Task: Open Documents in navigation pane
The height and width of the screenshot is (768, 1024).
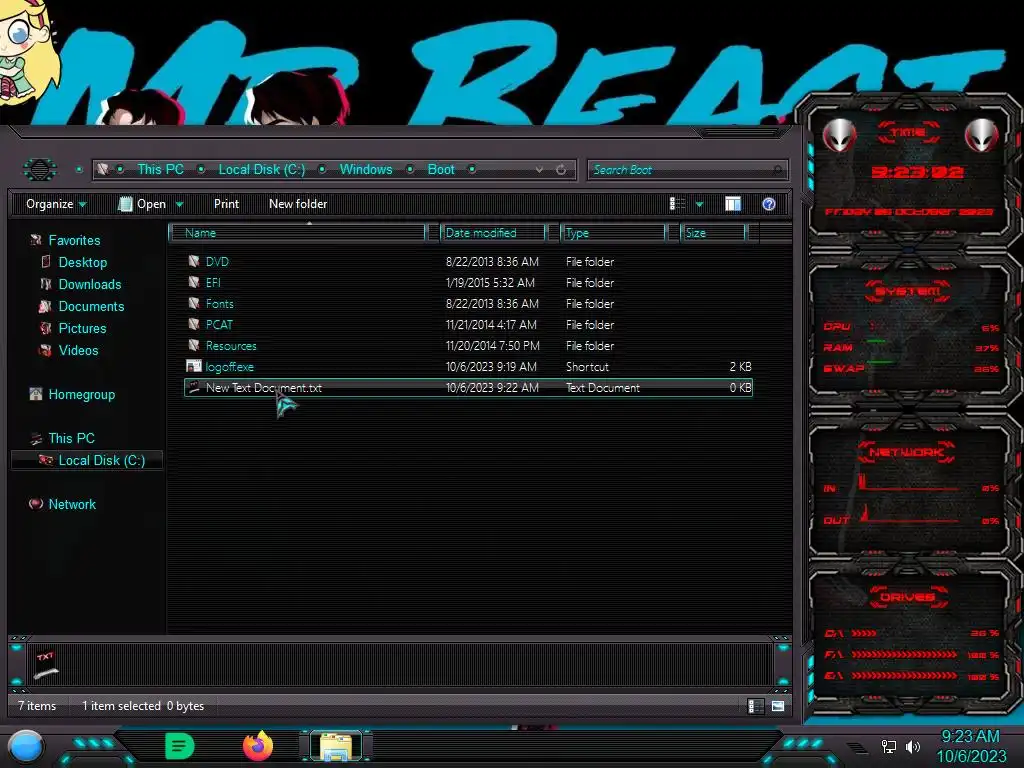Action: [91, 306]
